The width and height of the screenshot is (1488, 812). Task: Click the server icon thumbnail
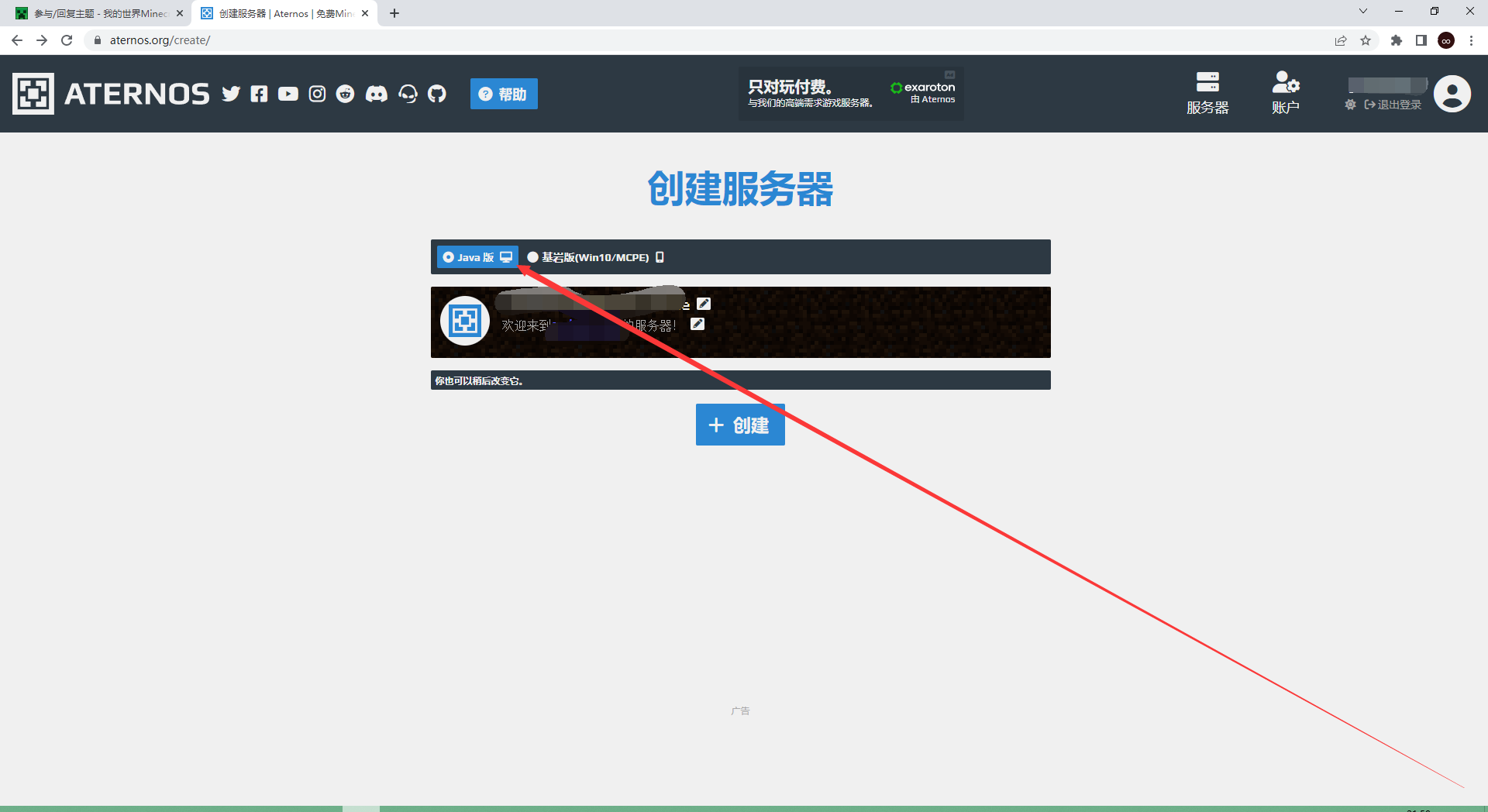(x=465, y=321)
